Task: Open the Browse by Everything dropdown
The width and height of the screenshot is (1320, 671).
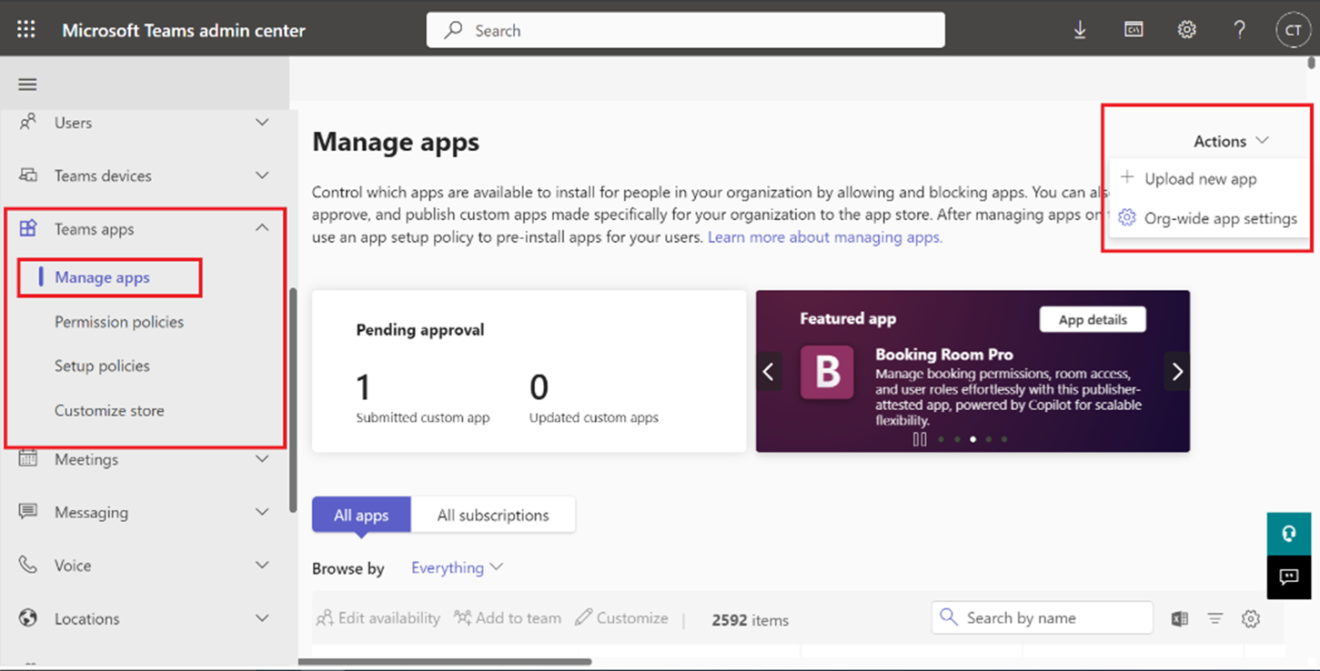Action: [x=456, y=567]
